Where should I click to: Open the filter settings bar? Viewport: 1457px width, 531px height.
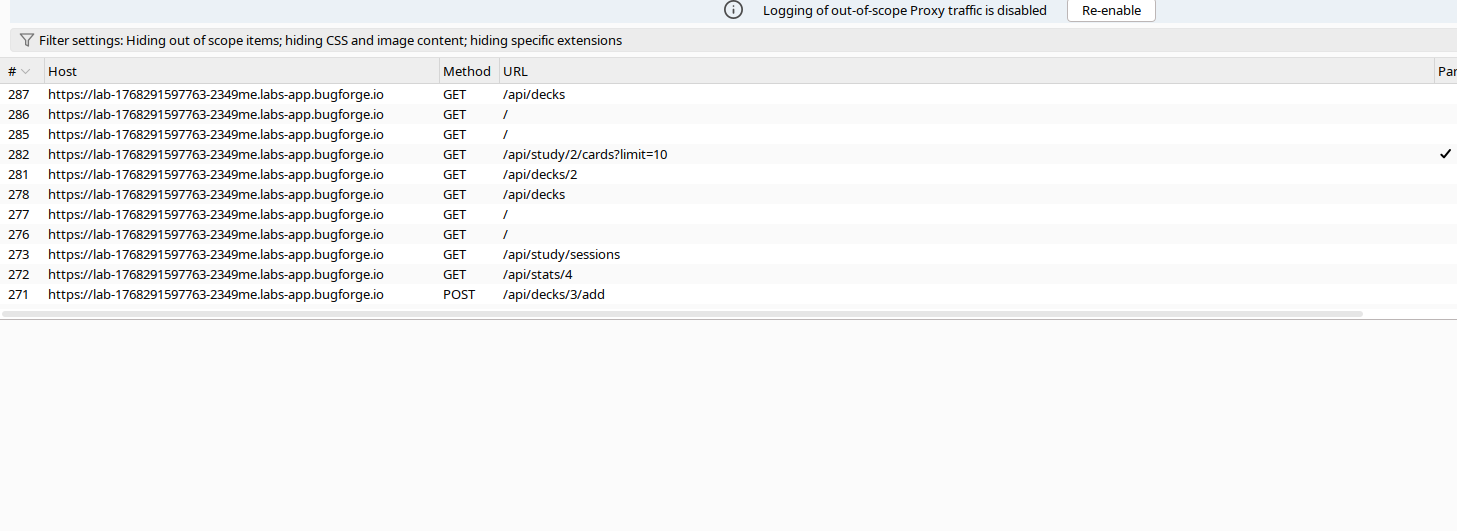coord(330,41)
